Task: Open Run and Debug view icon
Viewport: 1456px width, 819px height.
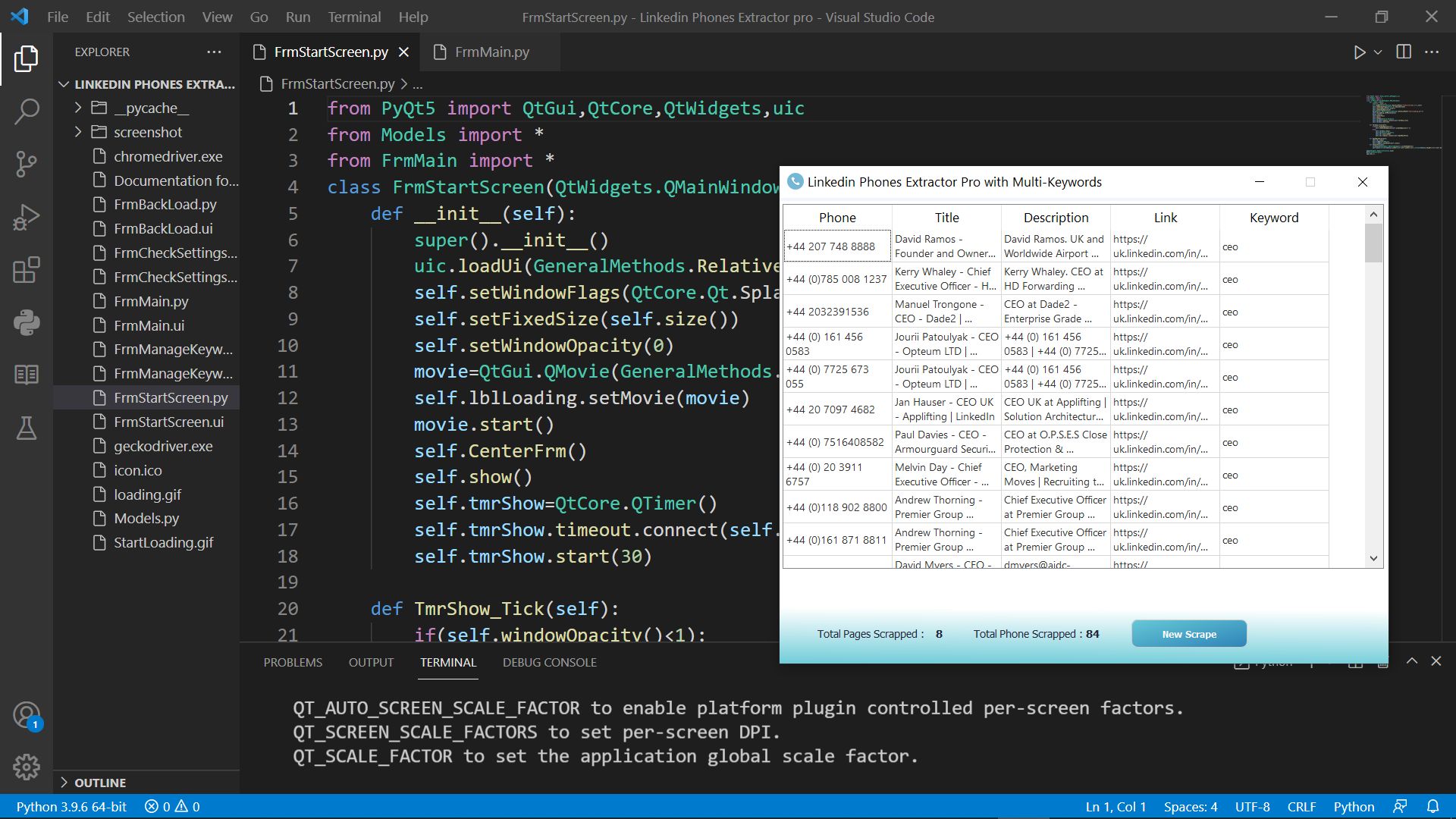Action: (x=27, y=217)
